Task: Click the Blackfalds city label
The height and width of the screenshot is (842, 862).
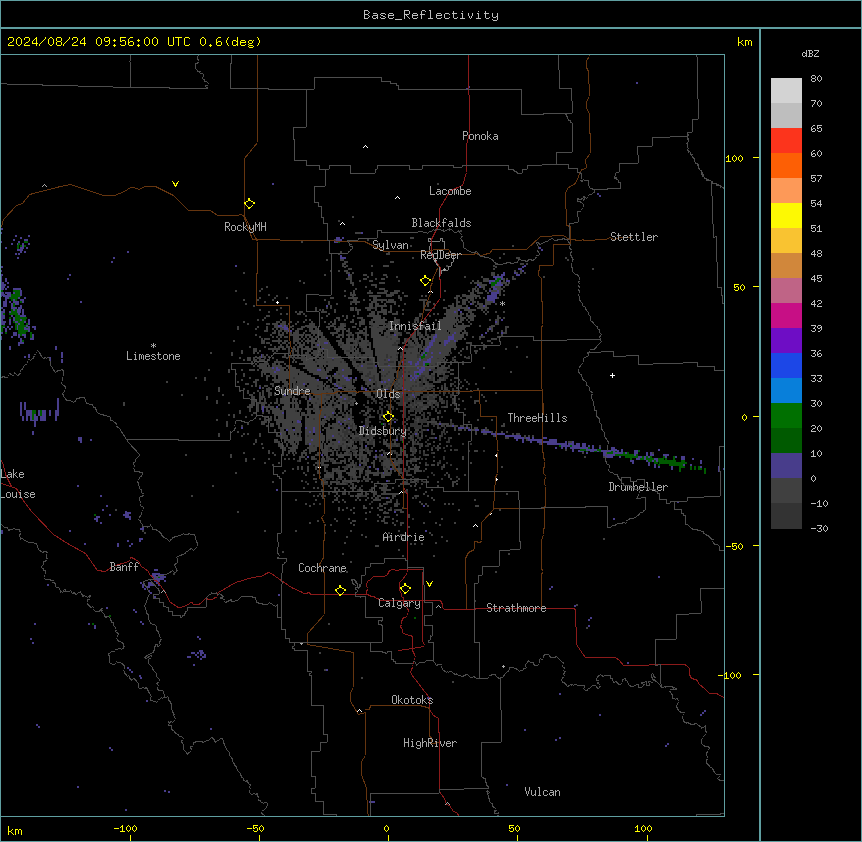Action: (x=441, y=223)
